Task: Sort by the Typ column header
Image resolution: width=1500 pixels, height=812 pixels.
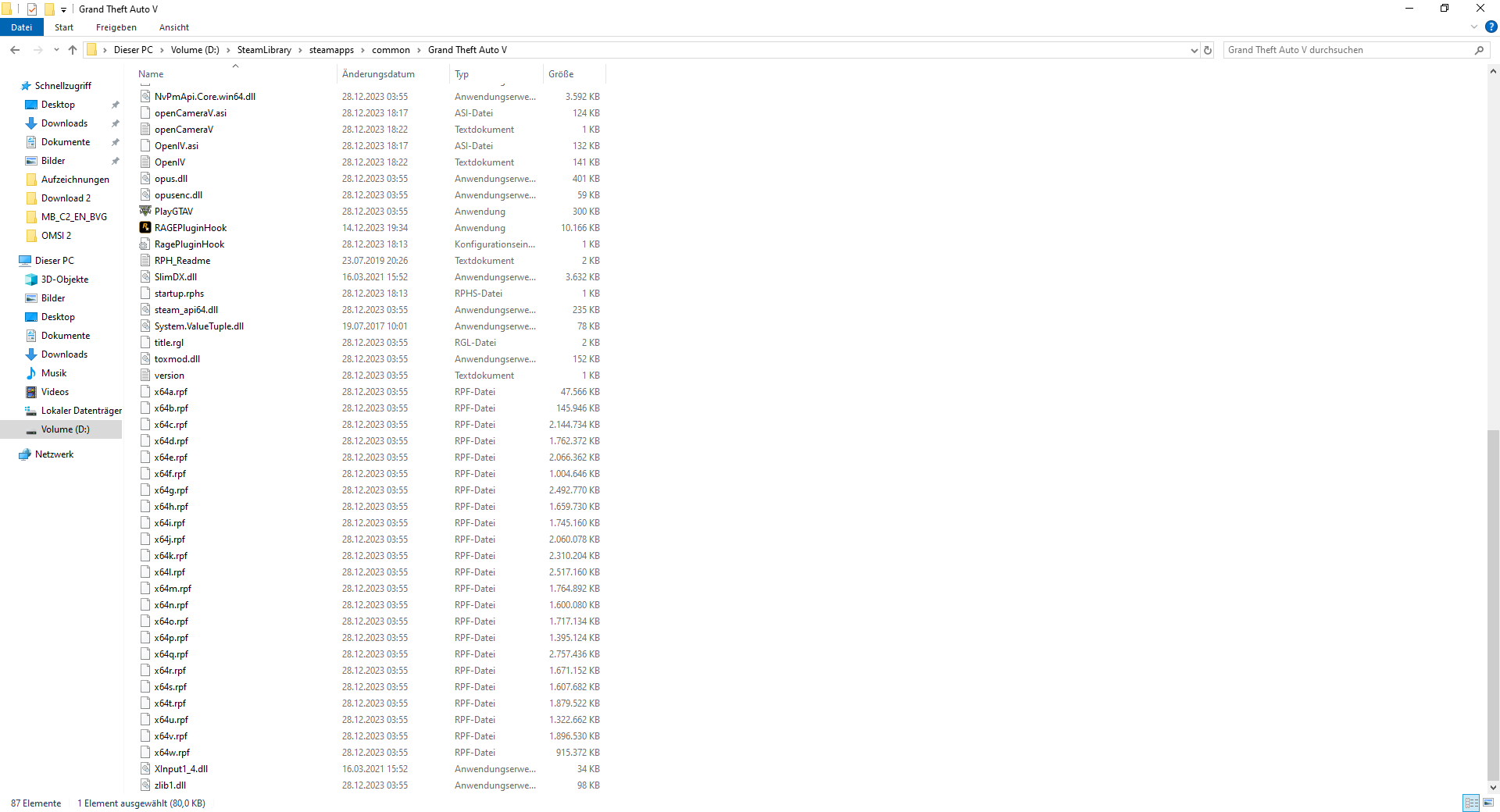Action: (496, 74)
